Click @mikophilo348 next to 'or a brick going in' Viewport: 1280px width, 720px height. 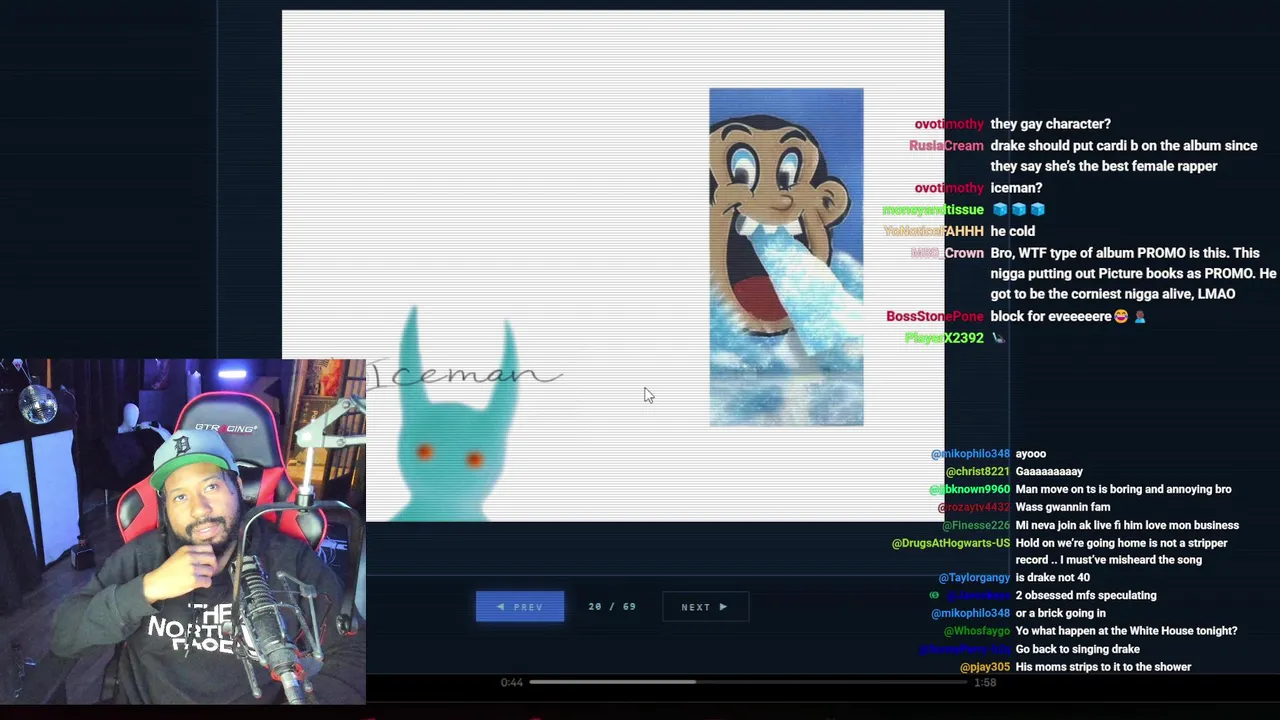(970, 613)
